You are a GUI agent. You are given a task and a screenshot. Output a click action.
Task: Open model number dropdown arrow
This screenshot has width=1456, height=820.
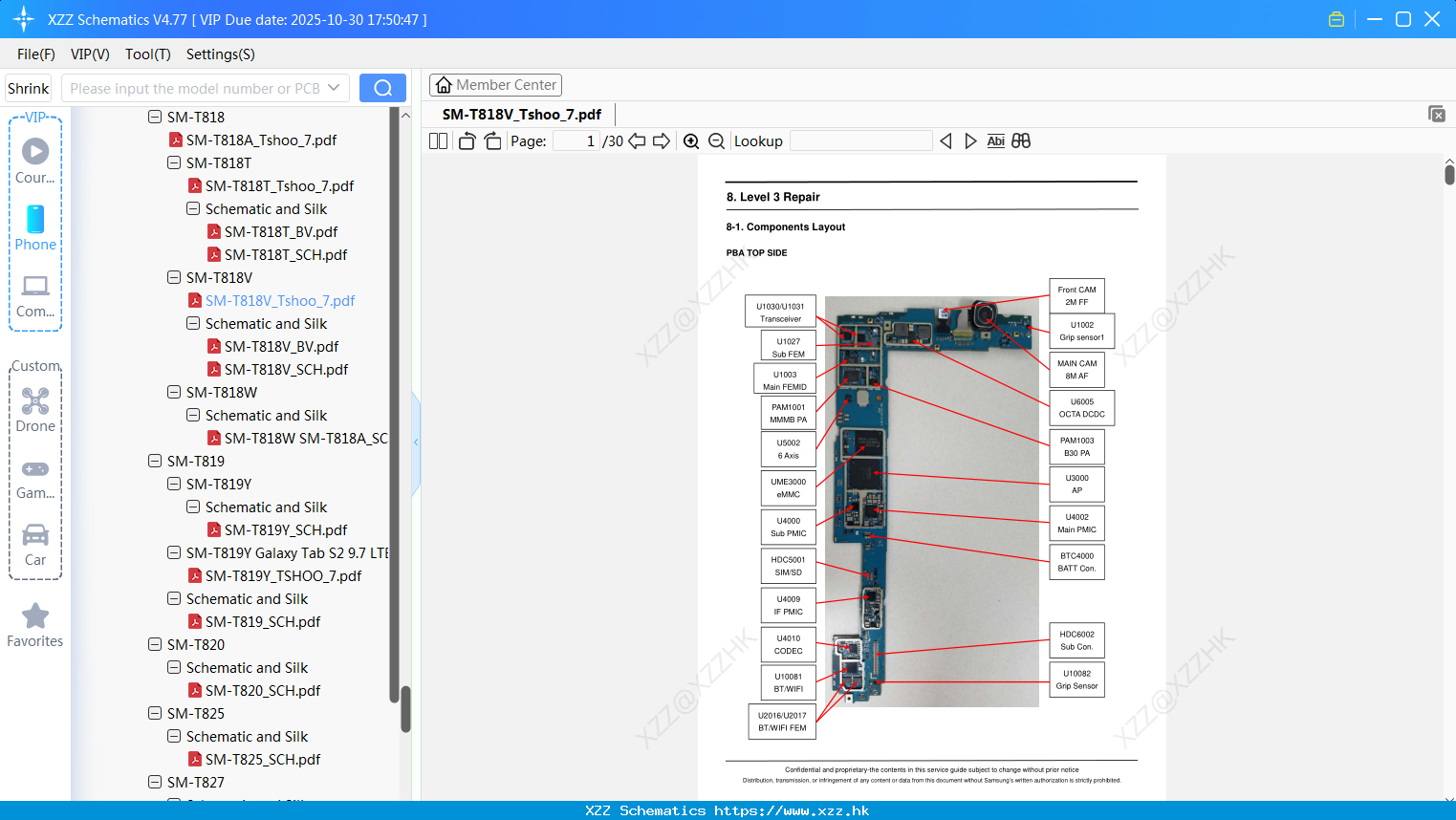[x=334, y=88]
